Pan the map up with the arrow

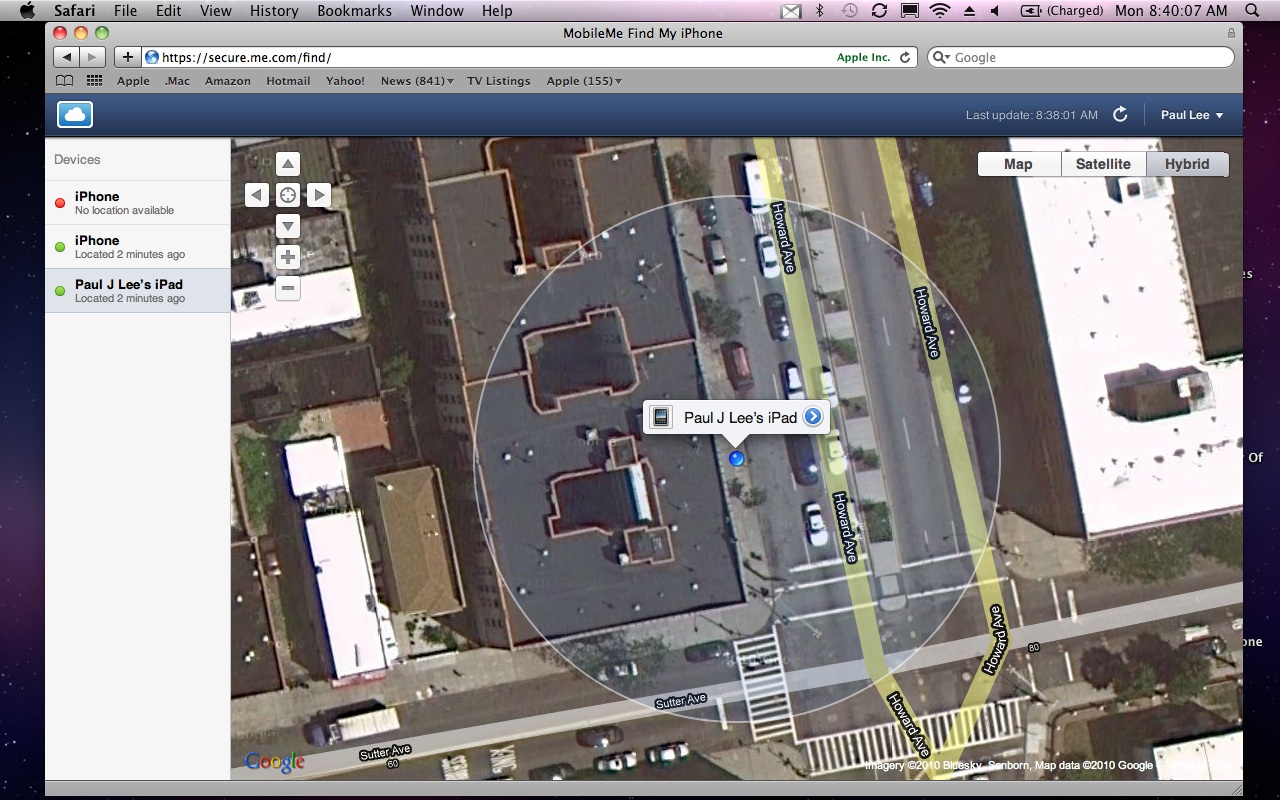[x=287, y=164]
